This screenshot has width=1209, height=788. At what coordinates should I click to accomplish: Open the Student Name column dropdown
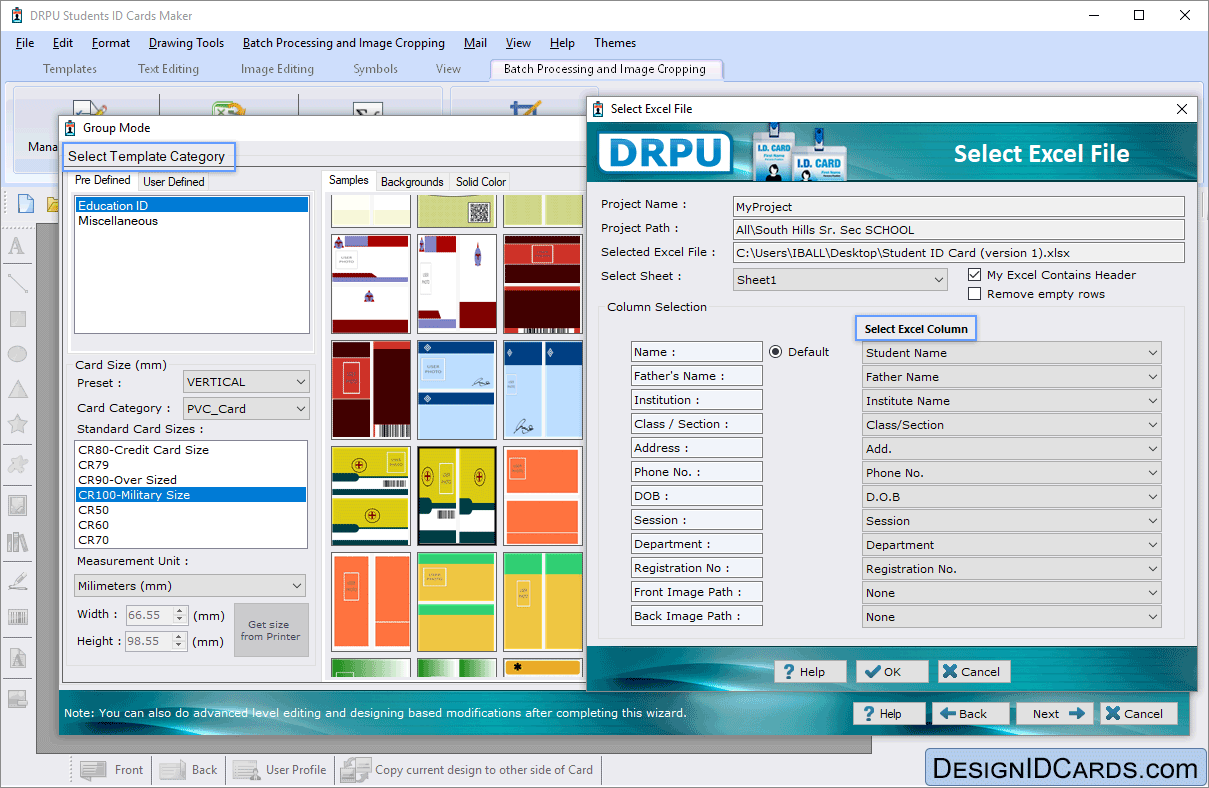1011,353
